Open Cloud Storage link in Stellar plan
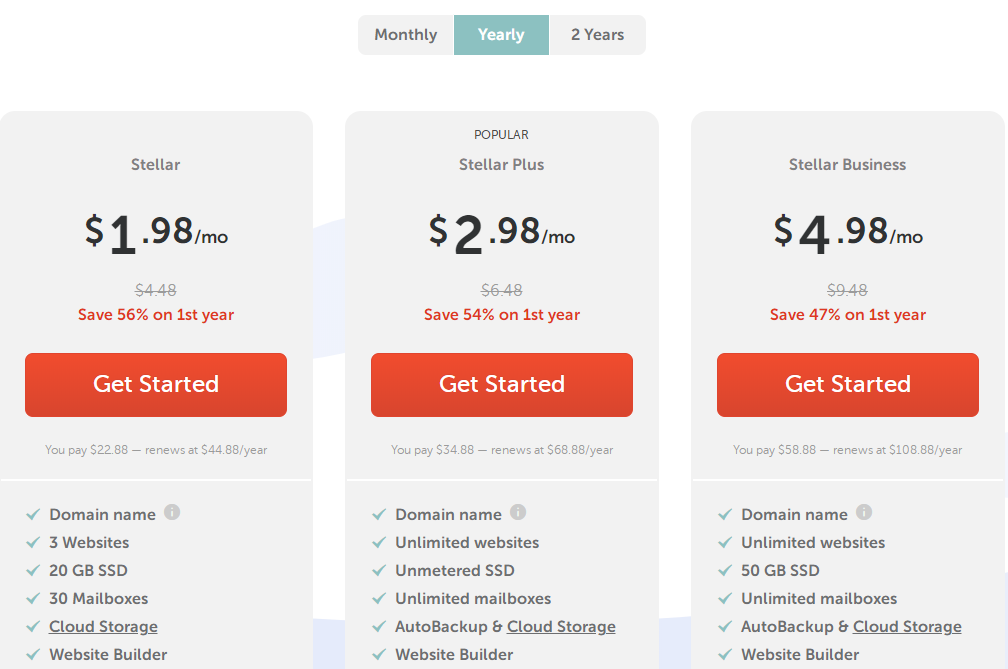This screenshot has width=1008, height=669. coord(103,627)
